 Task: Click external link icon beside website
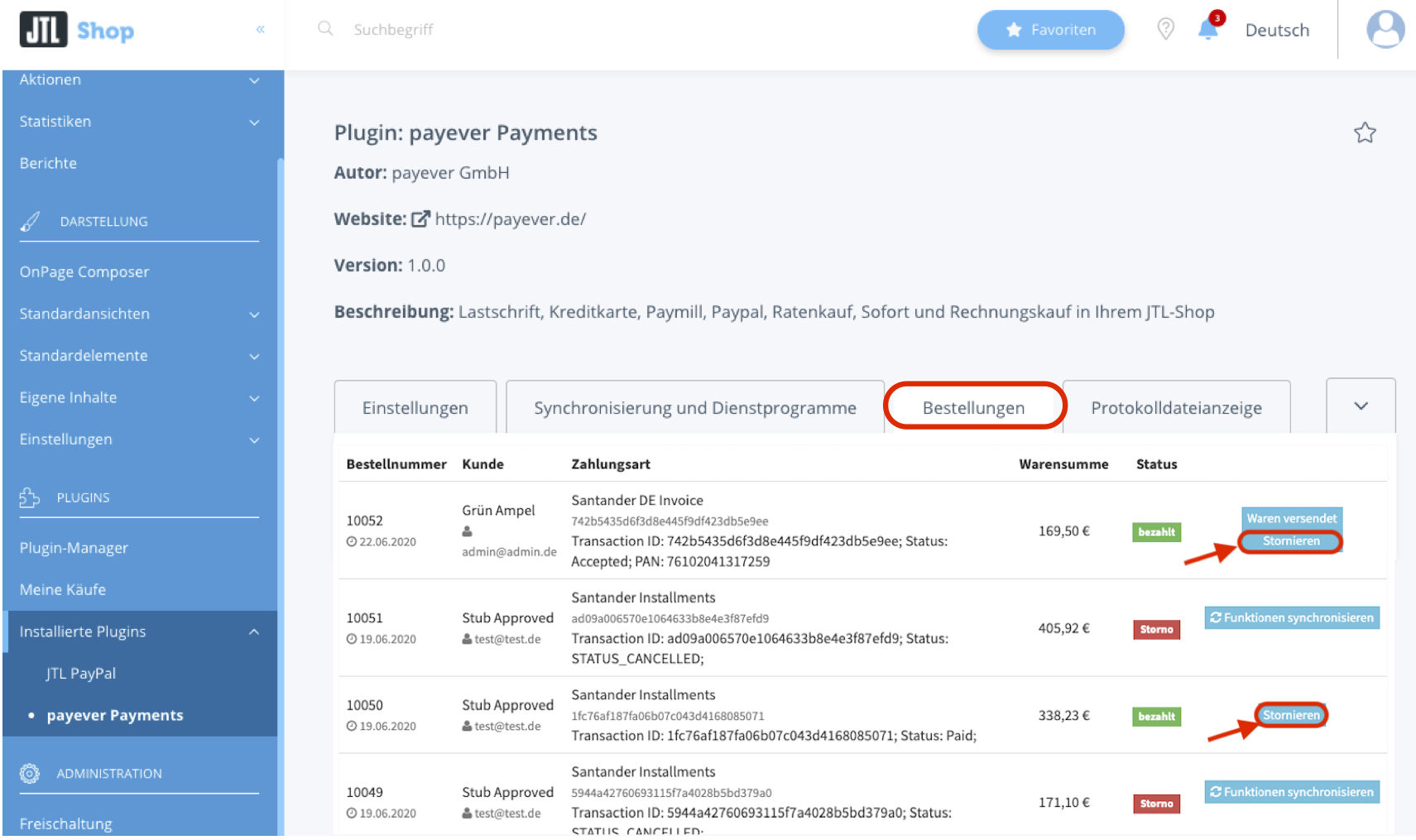coord(420,219)
